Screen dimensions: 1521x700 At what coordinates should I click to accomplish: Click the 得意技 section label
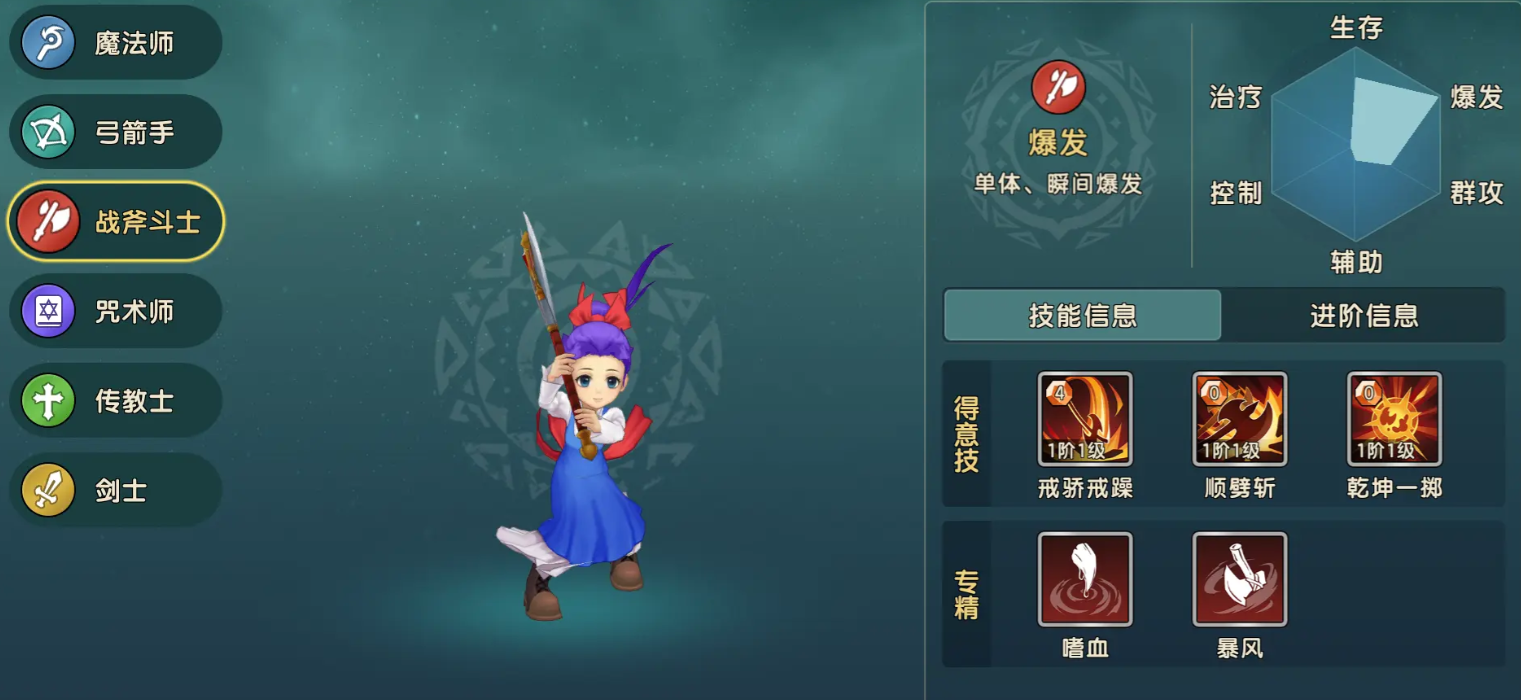(966, 434)
